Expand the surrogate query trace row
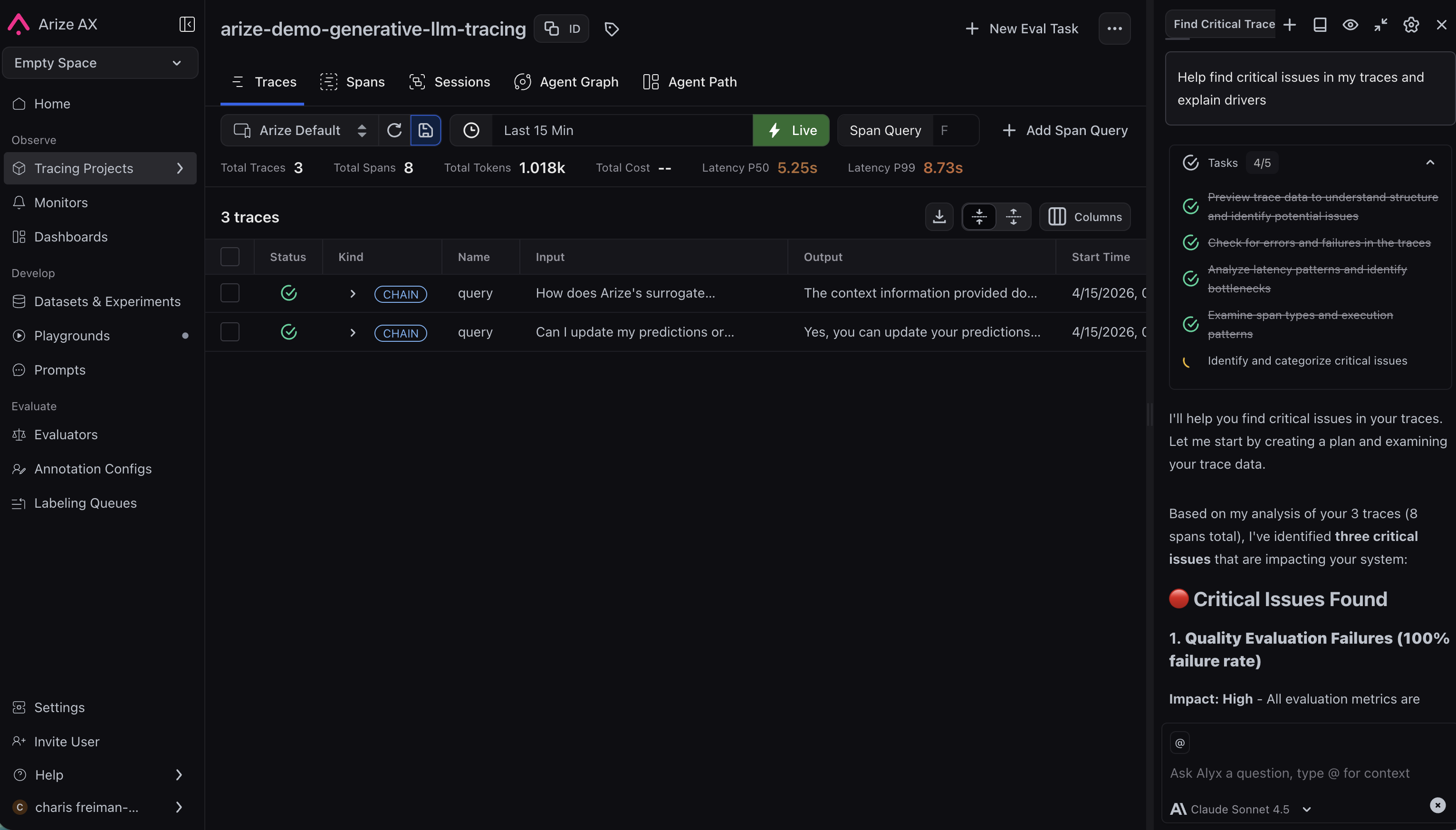Image resolution: width=1456 pixels, height=830 pixels. point(353,294)
